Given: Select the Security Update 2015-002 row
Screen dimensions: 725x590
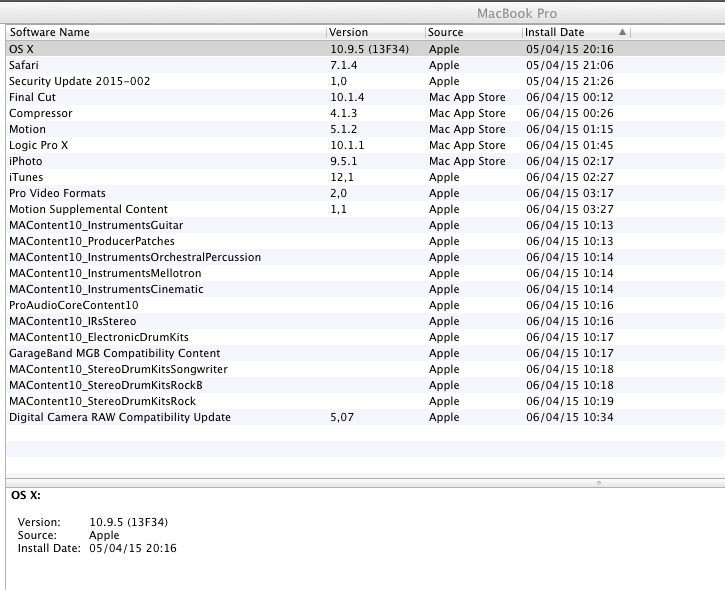Looking at the screenshot, I should [366, 81].
